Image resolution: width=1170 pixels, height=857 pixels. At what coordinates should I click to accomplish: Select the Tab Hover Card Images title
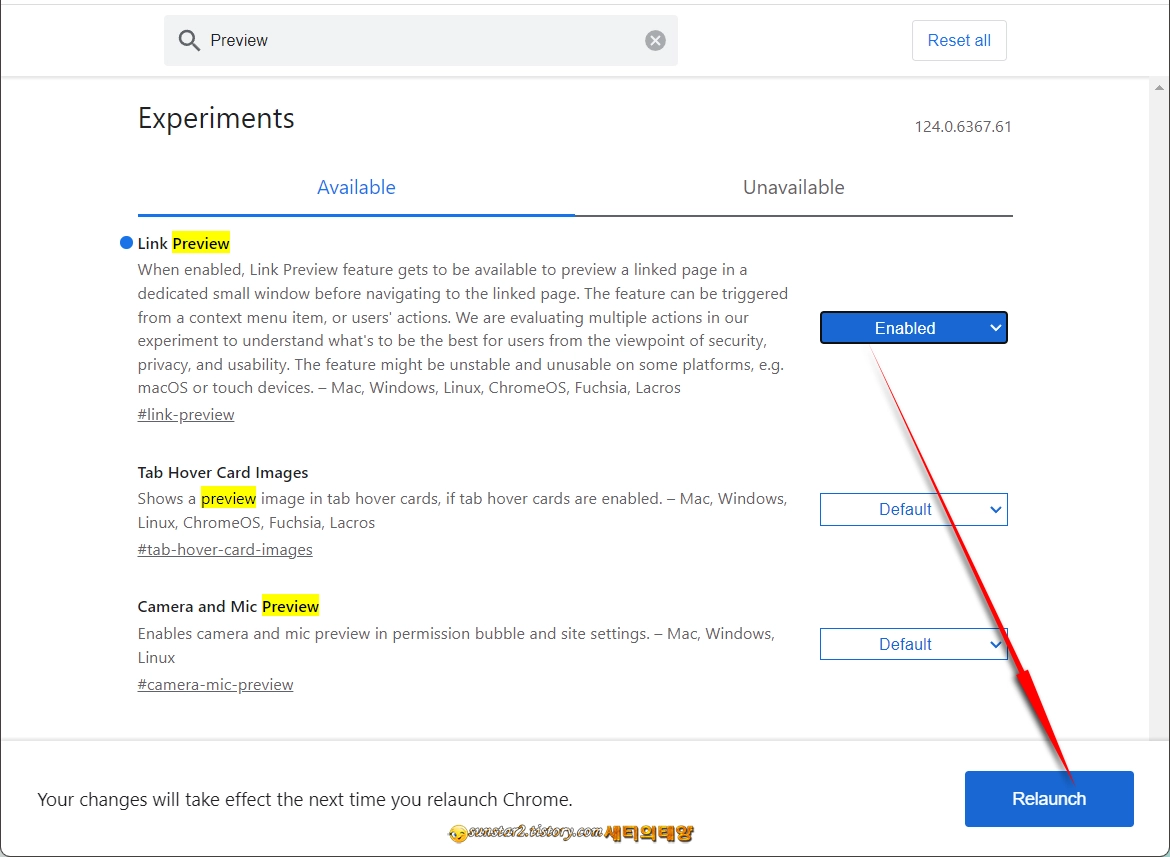[222, 473]
